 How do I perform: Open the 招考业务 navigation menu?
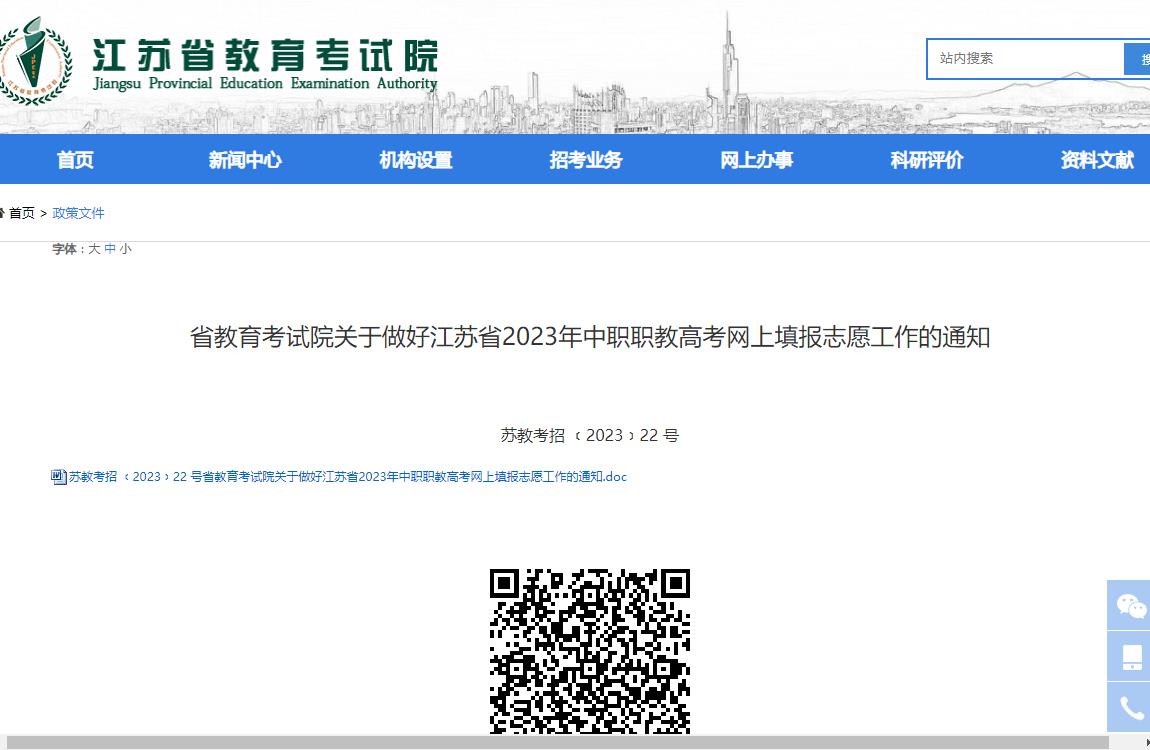pyautogui.click(x=586, y=160)
